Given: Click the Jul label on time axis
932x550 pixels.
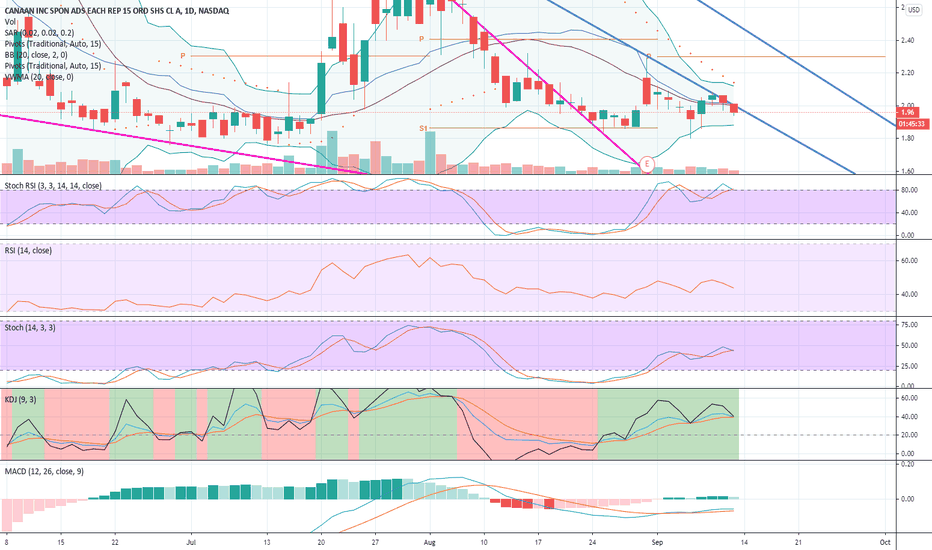Looking at the screenshot, I should click(x=191, y=542).
